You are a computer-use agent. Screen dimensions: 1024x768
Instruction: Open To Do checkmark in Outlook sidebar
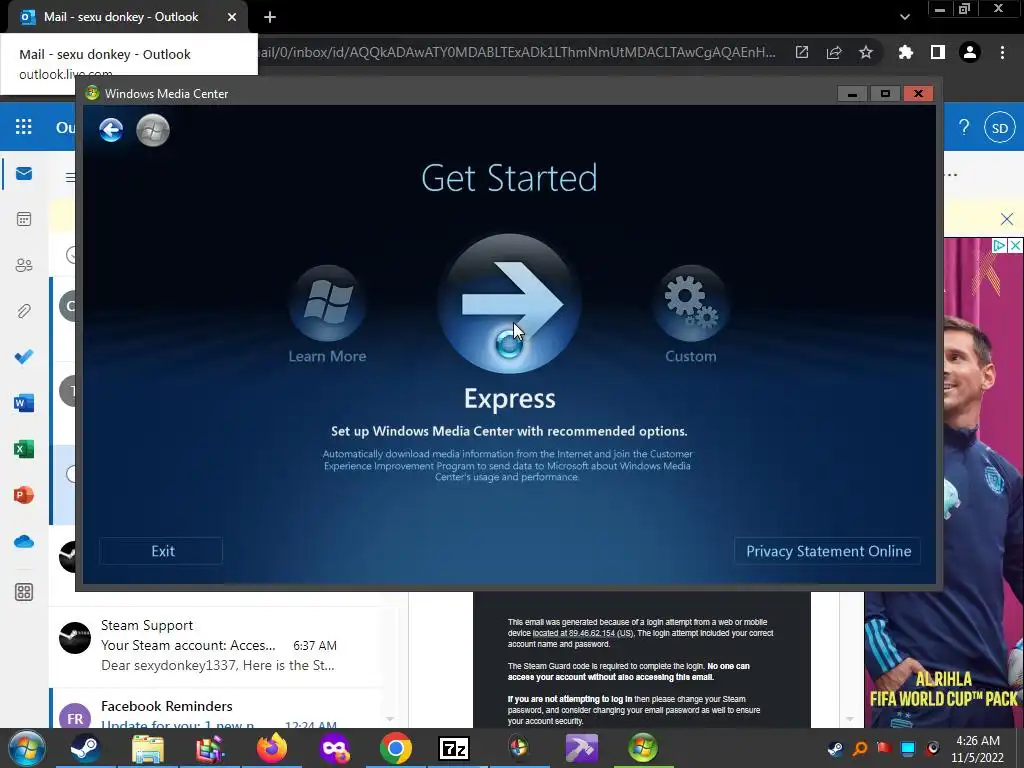click(24, 357)
